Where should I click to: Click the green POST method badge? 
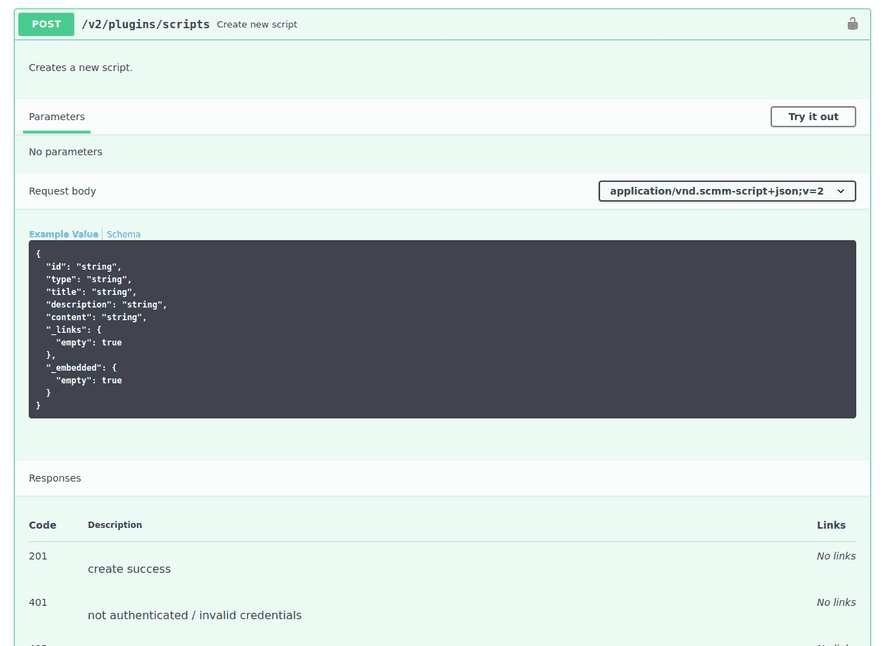(44, 23)
